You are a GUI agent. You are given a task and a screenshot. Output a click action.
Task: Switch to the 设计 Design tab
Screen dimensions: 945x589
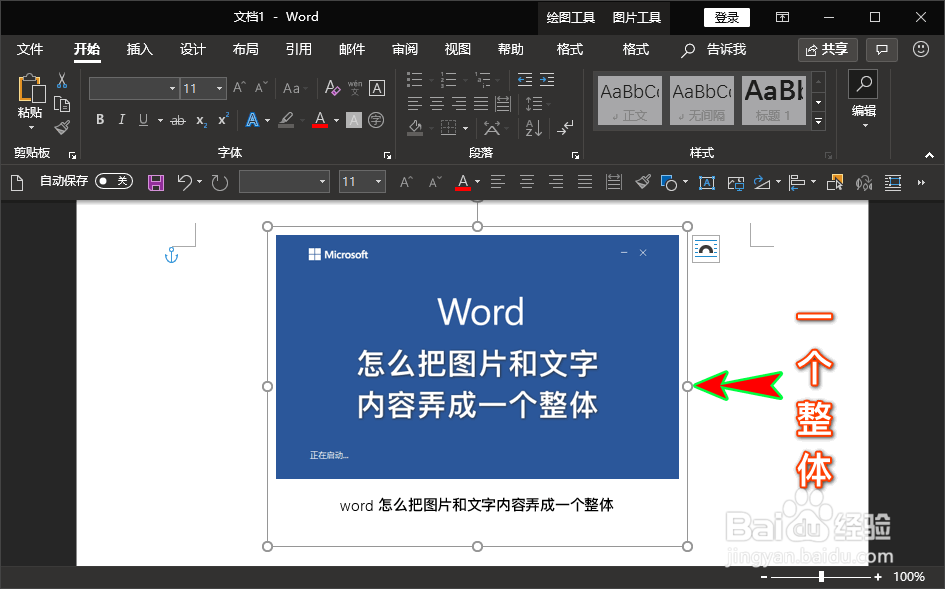pyautogui.click(x=193, y=49)
